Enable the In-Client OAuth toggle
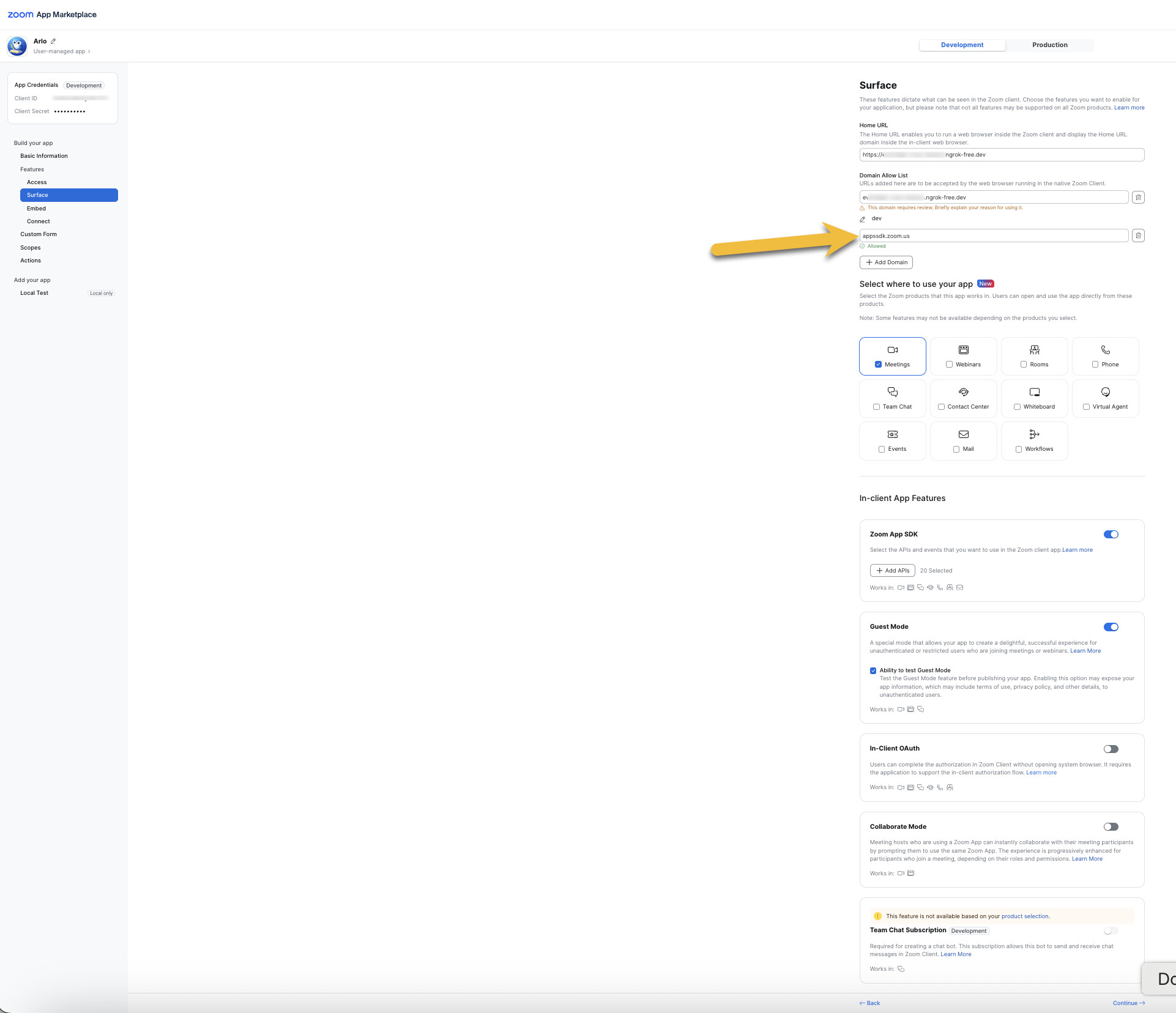Image resolution: width=1176 pixels, height=1013 pixels. tap(1111, 749)
